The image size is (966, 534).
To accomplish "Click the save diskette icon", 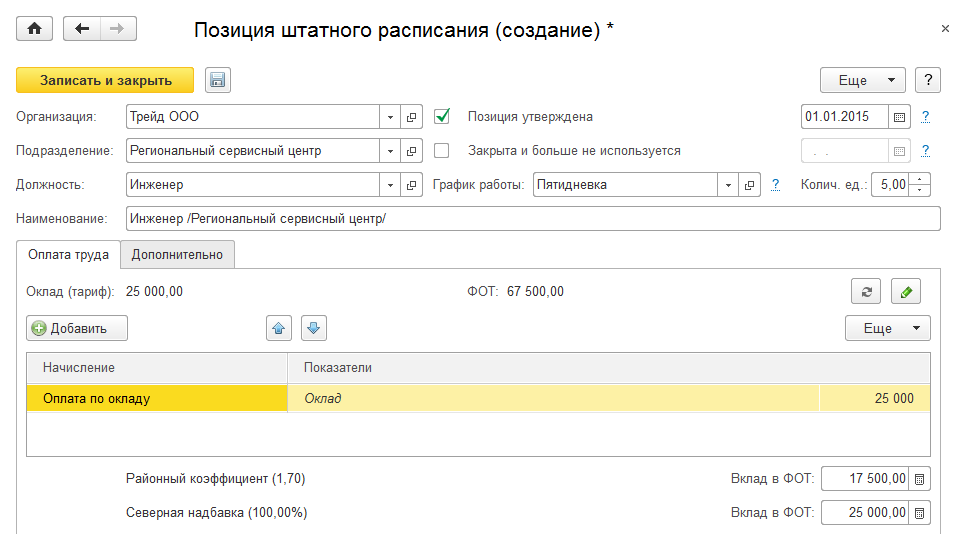I will [217, 80].
